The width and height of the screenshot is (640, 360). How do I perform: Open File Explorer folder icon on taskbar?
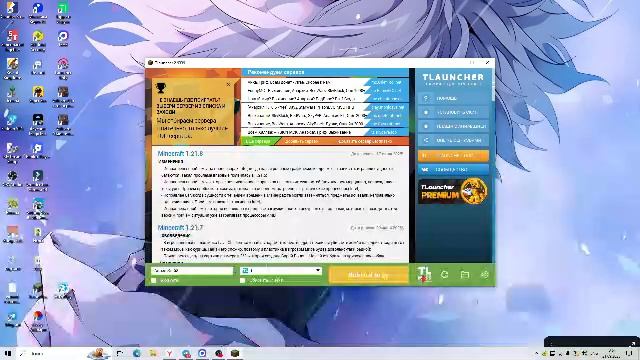tap(153, 353)
